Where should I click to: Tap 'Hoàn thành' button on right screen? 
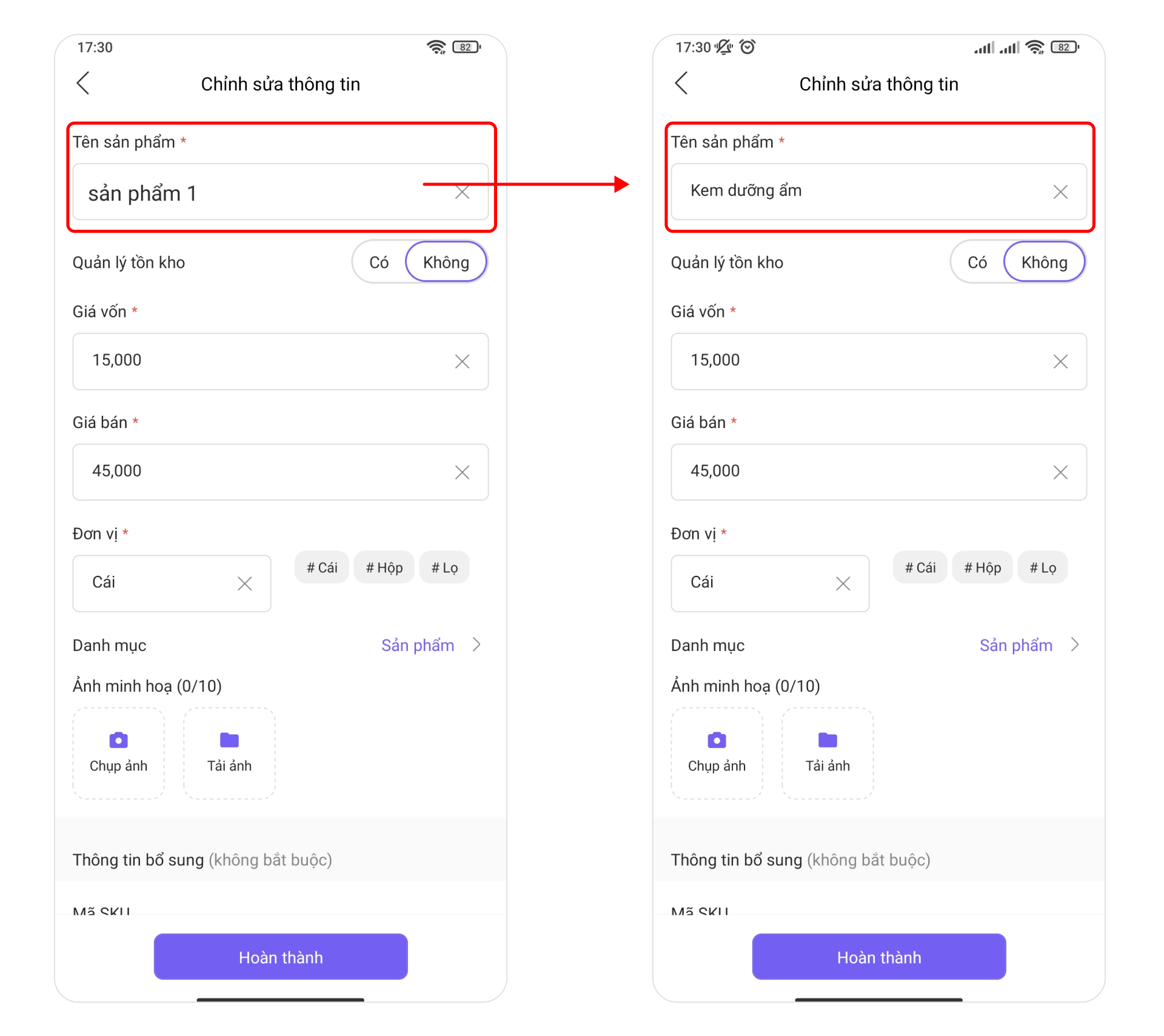pyautogui.click(x=879, y=957)
